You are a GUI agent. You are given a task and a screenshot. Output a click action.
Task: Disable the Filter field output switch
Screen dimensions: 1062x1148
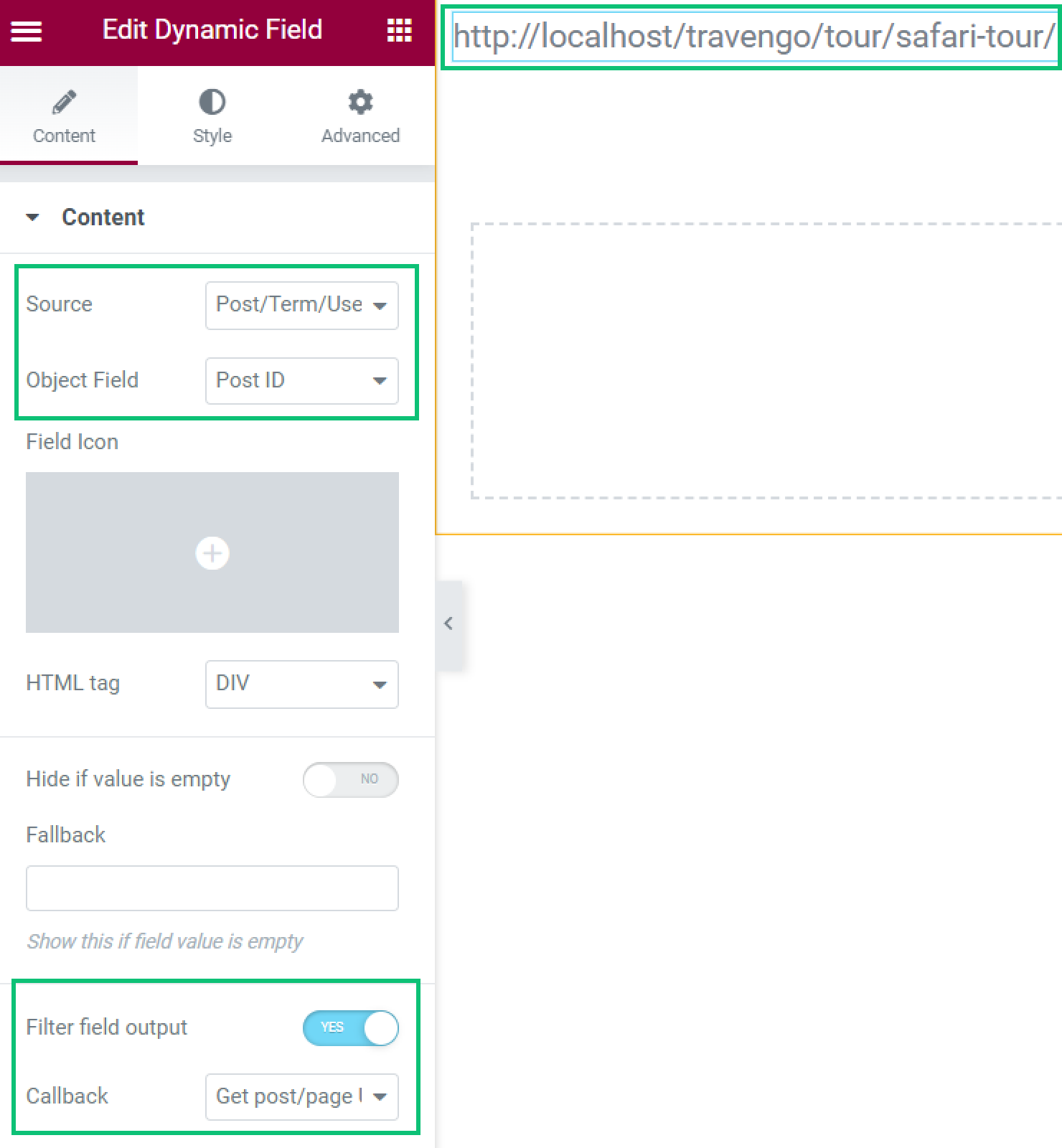350,1027
